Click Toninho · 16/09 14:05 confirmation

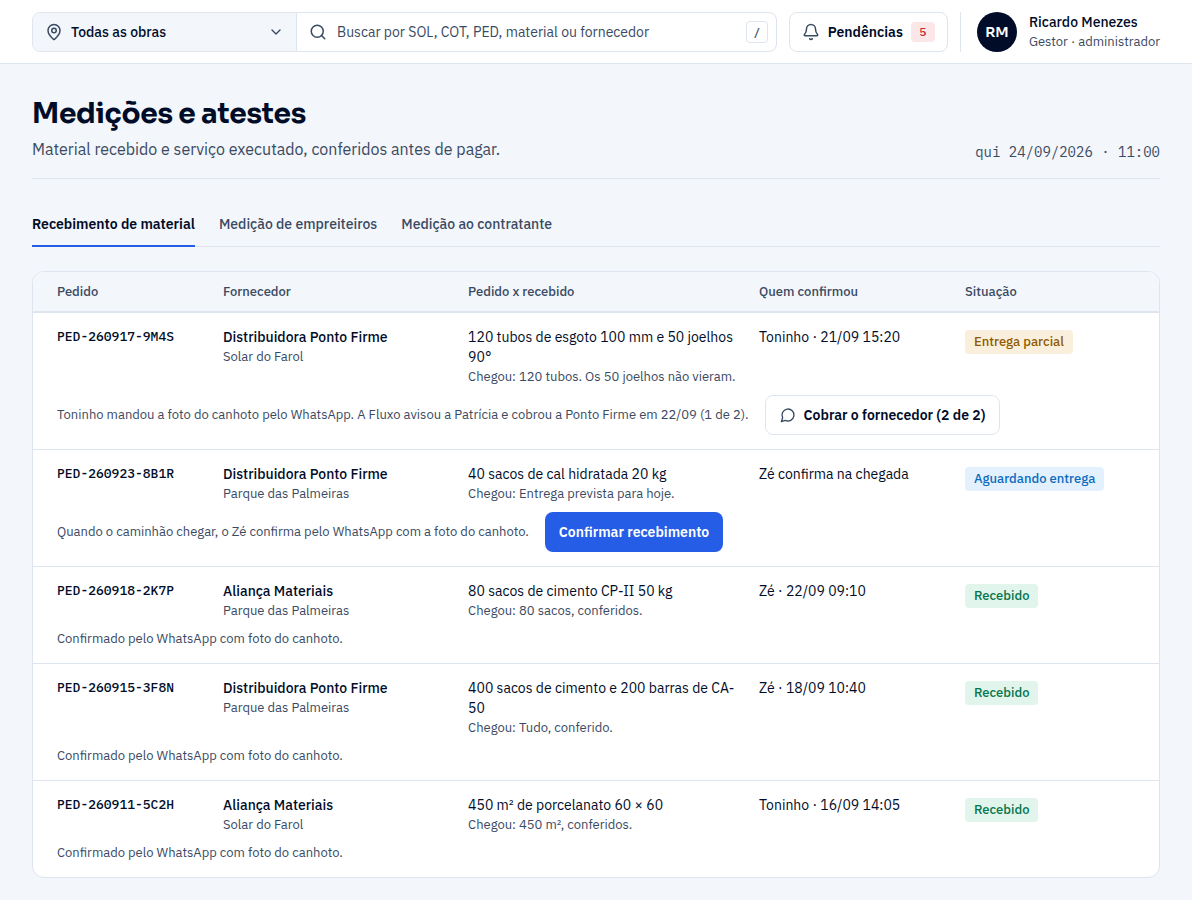[x=829, y=805]
